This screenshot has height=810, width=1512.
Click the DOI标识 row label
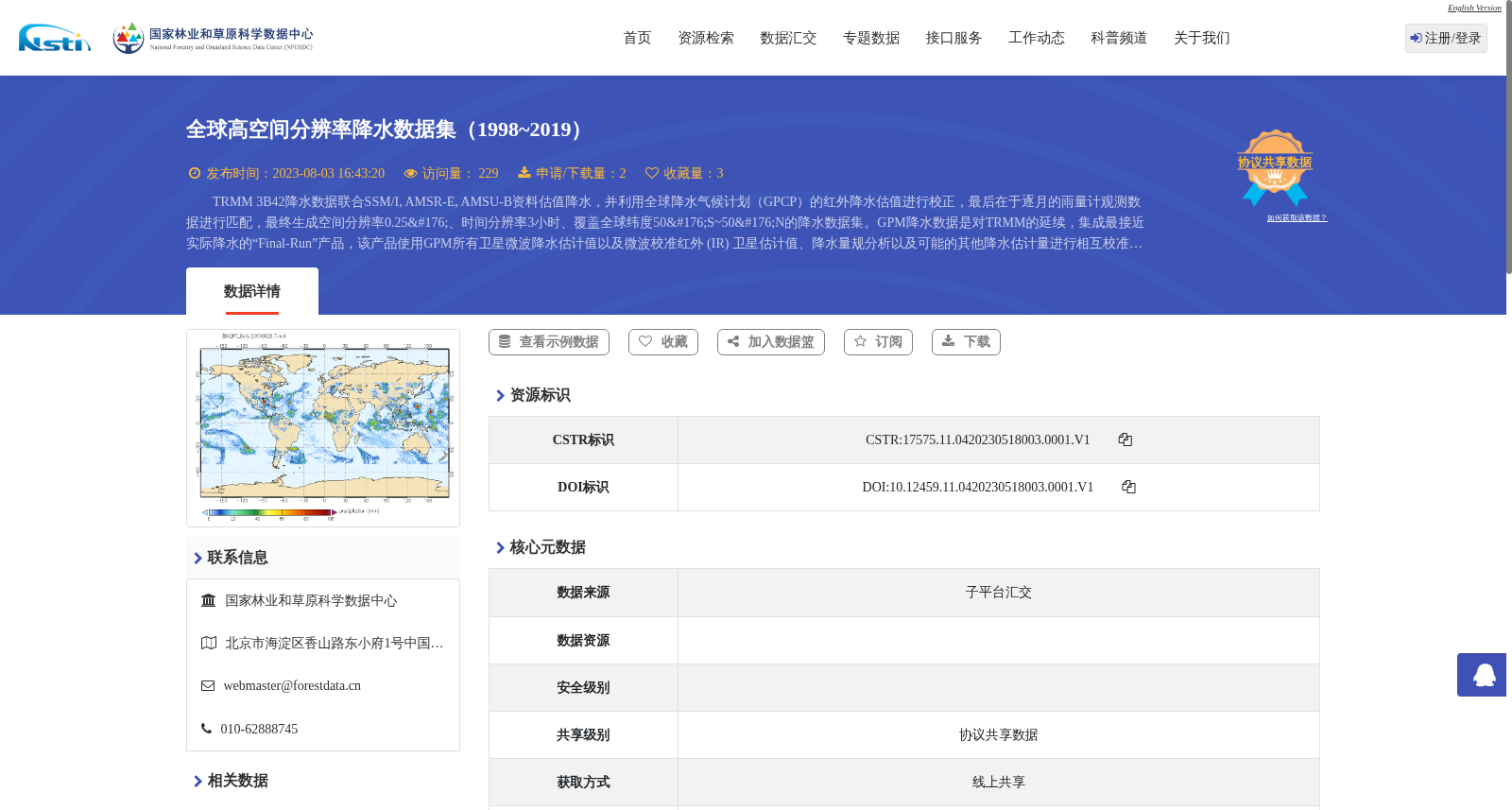tap(583, 488)
